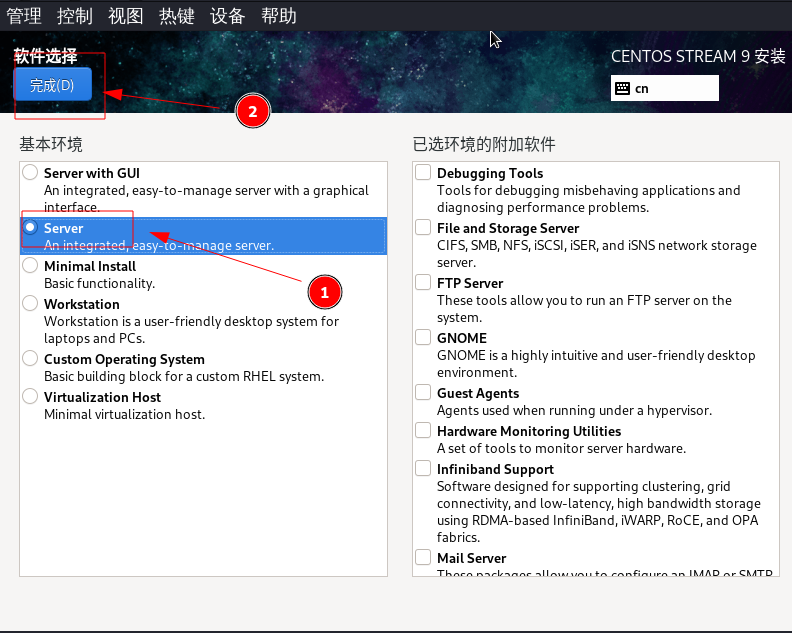Enable Guest Agents checkbox
Screen dimensions: 792x633
(423, 393)
